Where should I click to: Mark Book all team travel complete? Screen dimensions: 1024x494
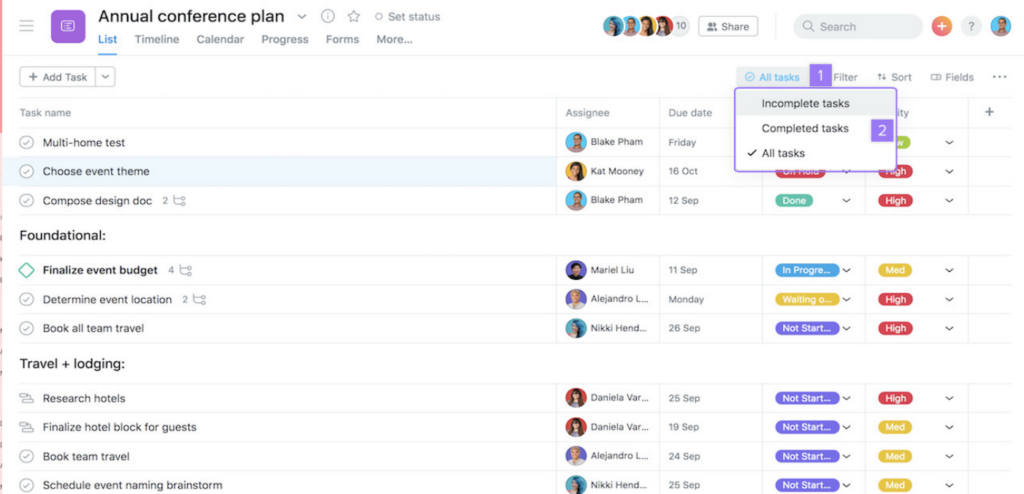click(27, 328)
